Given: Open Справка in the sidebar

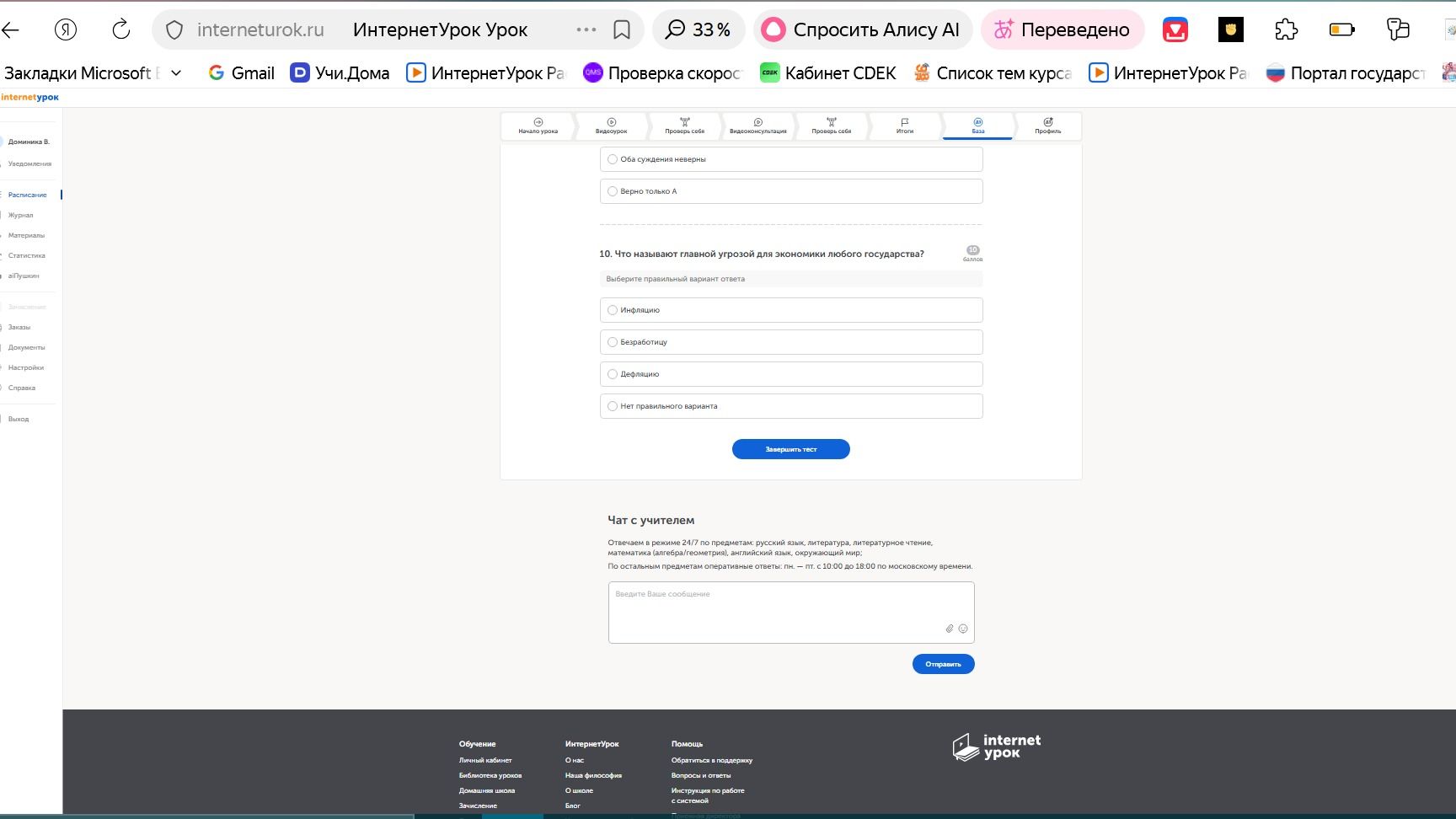Looking at the screenshot, I should pos(22,388).
